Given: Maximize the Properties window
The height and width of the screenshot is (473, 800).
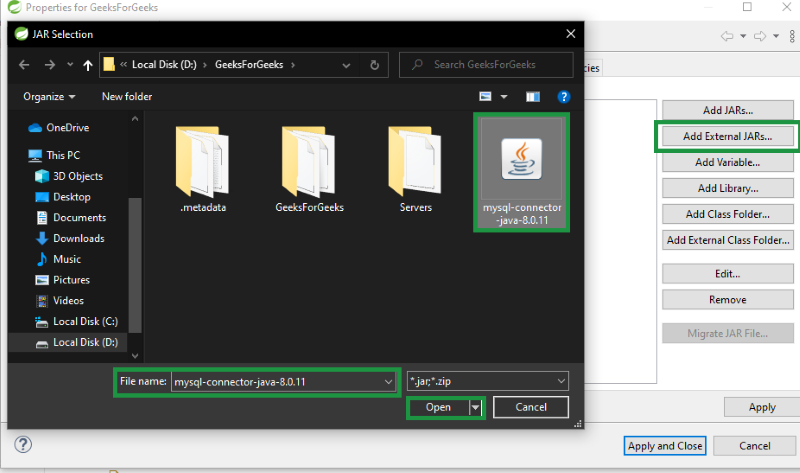Looking at the screenshot, I should [747, 7].
